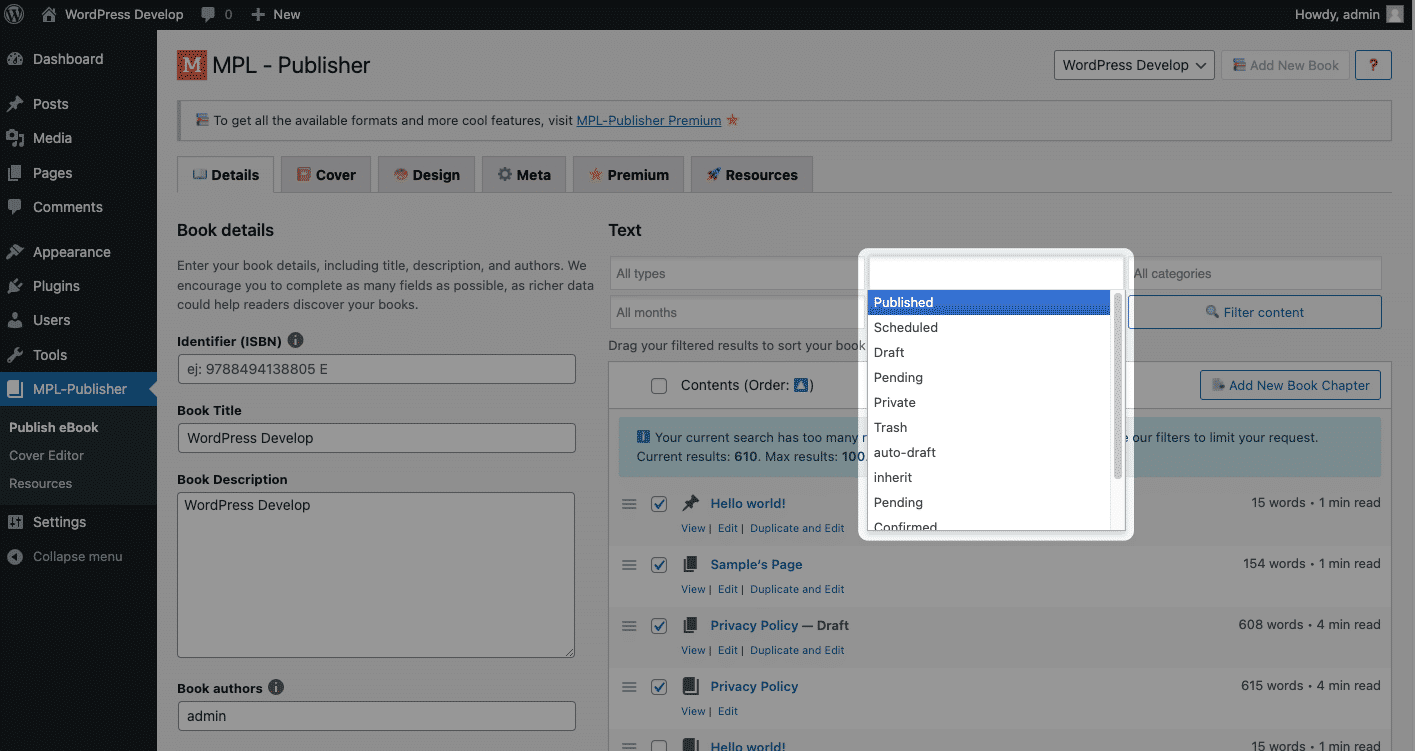This screenshot has height=751, width=1415.
Task: Click the Filter content button
Action: tap(1255, 312)
